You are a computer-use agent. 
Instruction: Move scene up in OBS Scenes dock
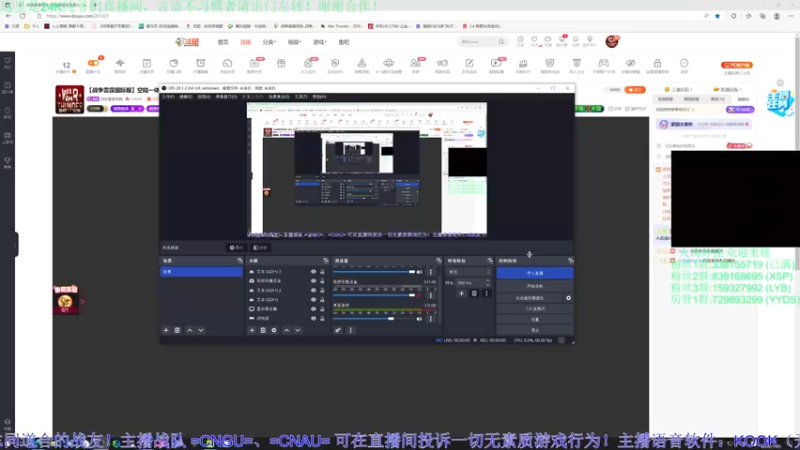pyautogui.click(x=190, y=330)
